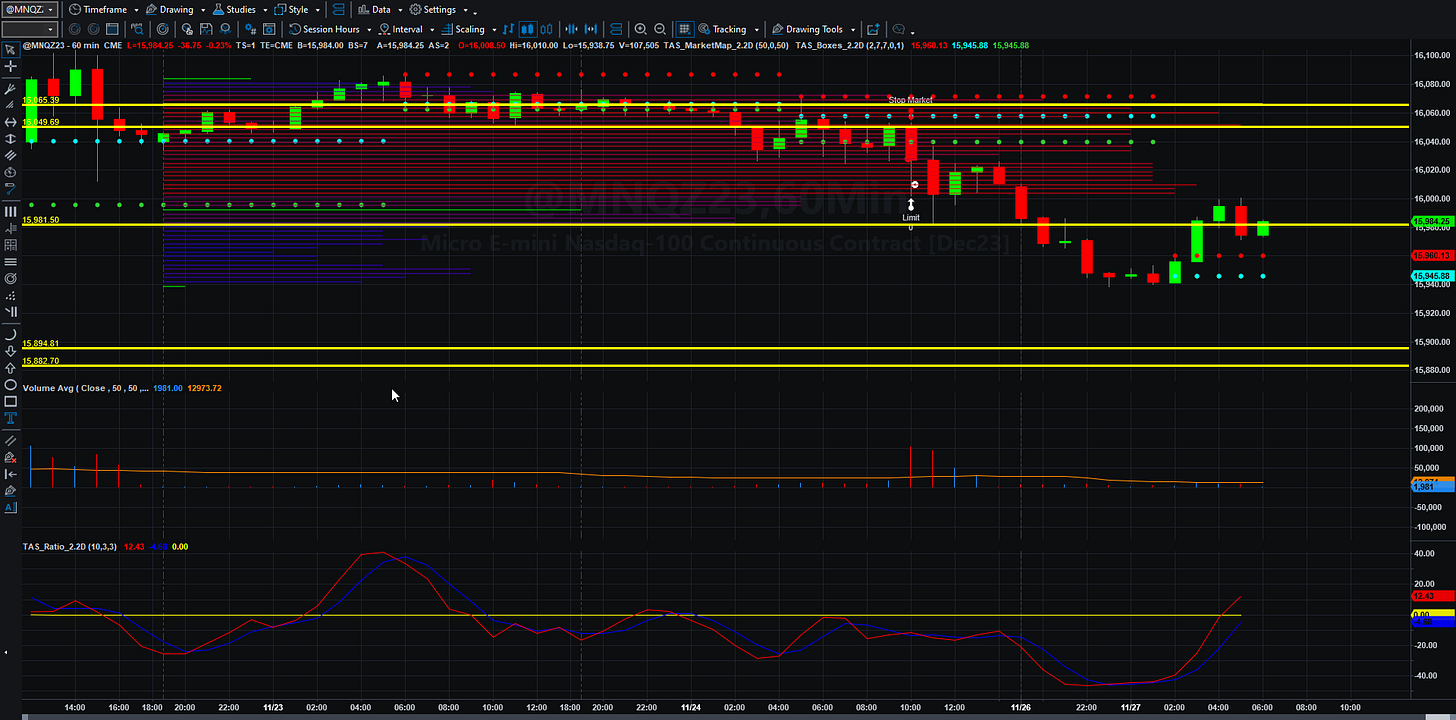The width and height of the screenshot is (1456, 720).
Task: Zoom in on the chart with the magnifier plus icon
Action: tap(640, 29)
